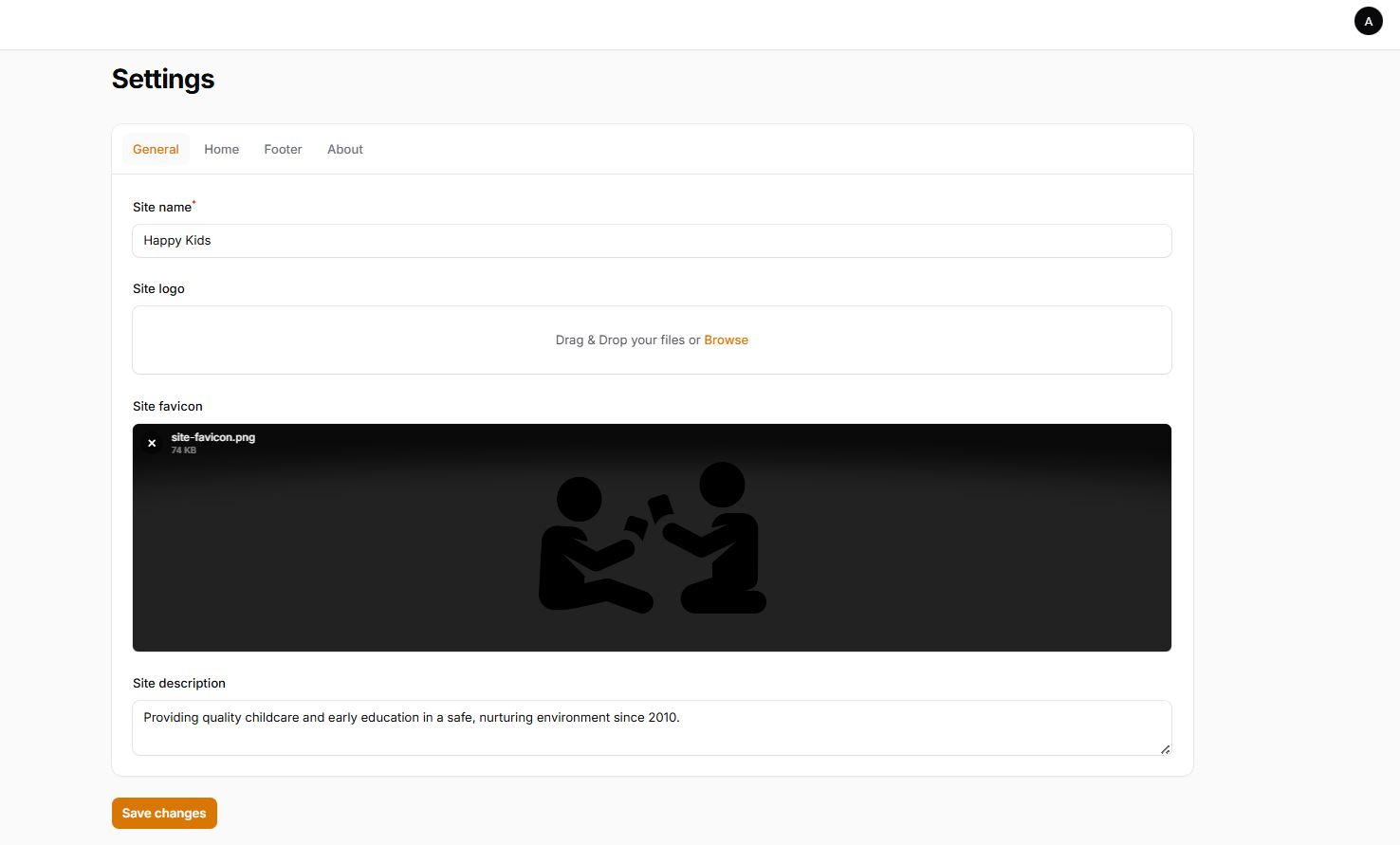Click the site logo drop zone
The width and height of the screenshot is (1400, 845).
click(x=652, y=340)
